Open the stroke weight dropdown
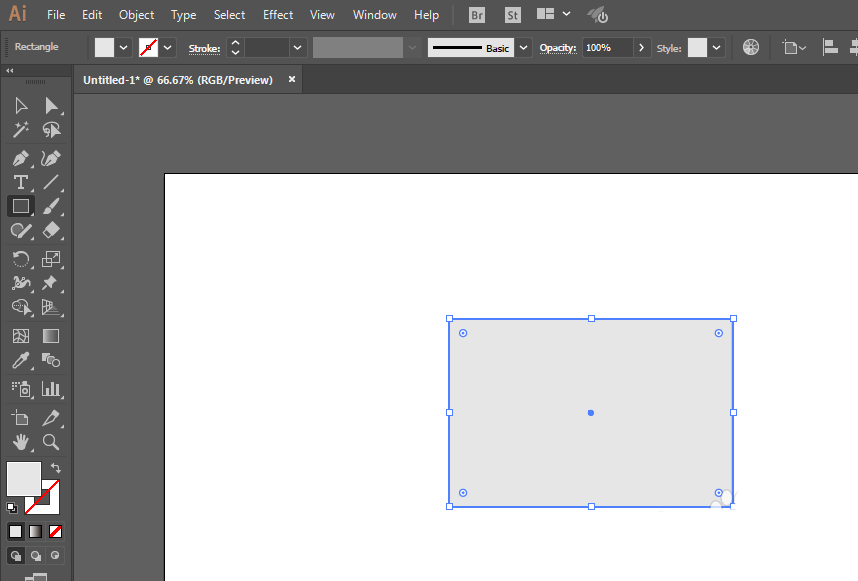This screenshot has width=858, height=581. click(297, 48)
